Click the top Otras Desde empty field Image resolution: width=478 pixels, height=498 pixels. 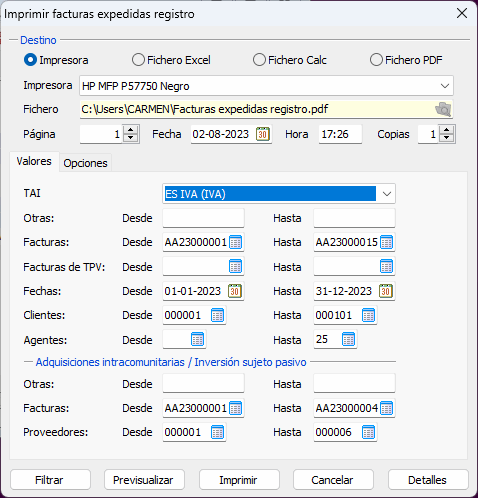point(203,218)
